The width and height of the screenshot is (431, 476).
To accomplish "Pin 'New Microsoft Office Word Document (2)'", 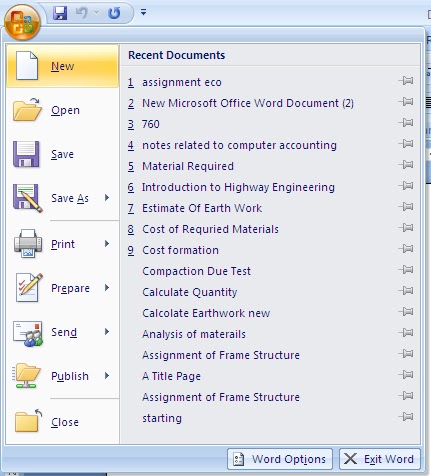I will coord(406,102).
